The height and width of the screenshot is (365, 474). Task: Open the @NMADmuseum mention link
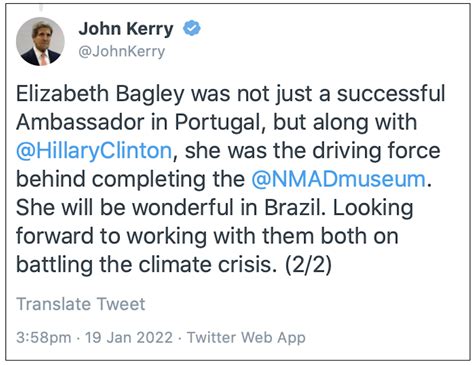click(339, 179)
